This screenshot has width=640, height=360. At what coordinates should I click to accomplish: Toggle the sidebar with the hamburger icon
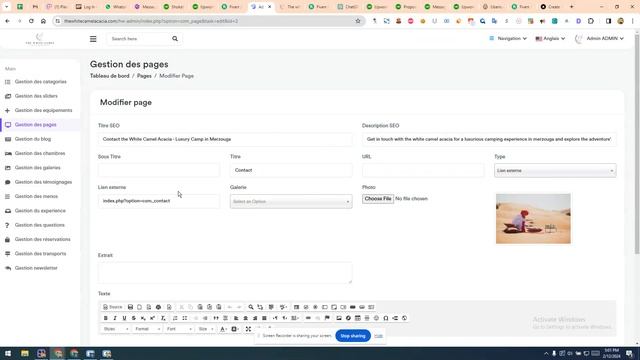93,39
